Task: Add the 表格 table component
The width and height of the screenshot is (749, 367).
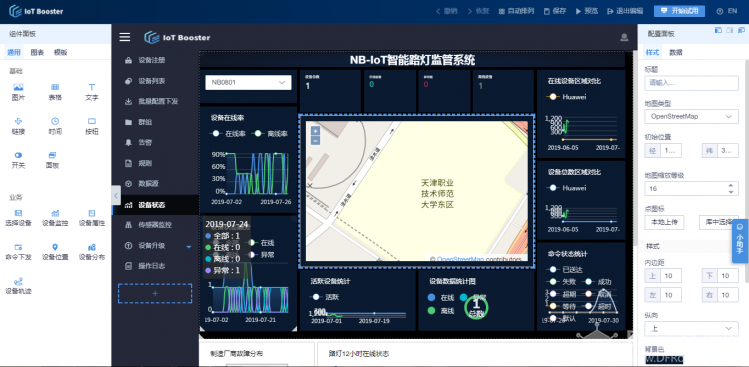Action: [55, 92]
